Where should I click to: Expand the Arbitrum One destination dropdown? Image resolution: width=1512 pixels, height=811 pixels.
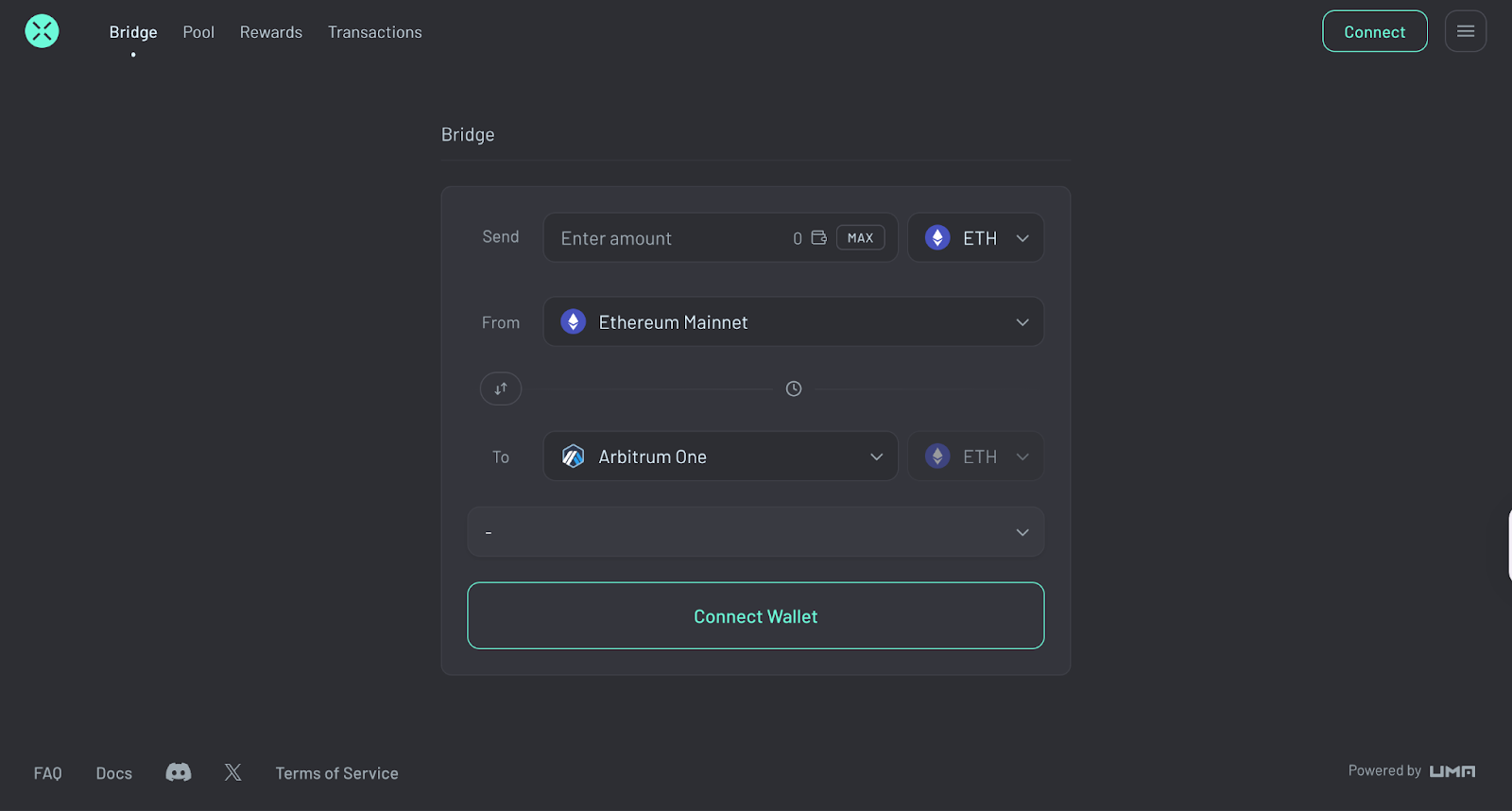point(720,457)
